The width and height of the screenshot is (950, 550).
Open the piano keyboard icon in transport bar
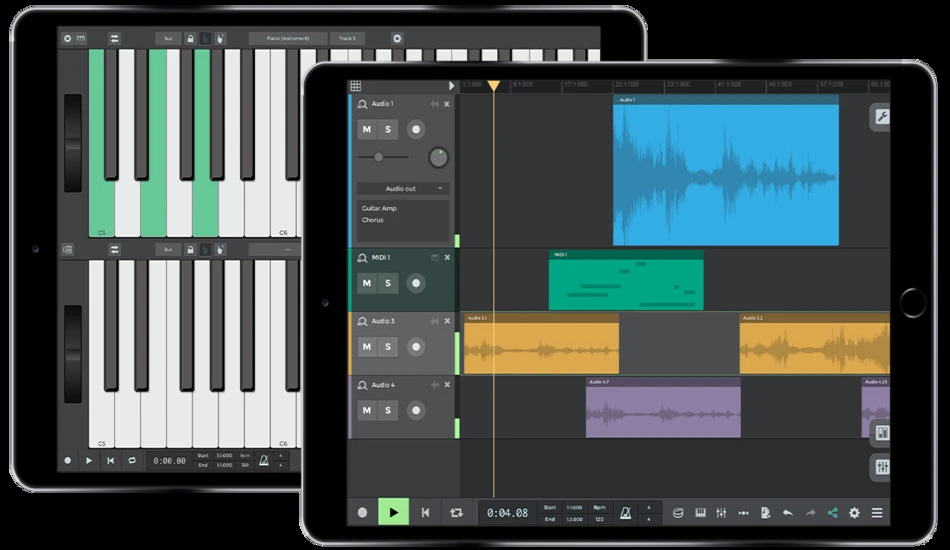[700, 513]
